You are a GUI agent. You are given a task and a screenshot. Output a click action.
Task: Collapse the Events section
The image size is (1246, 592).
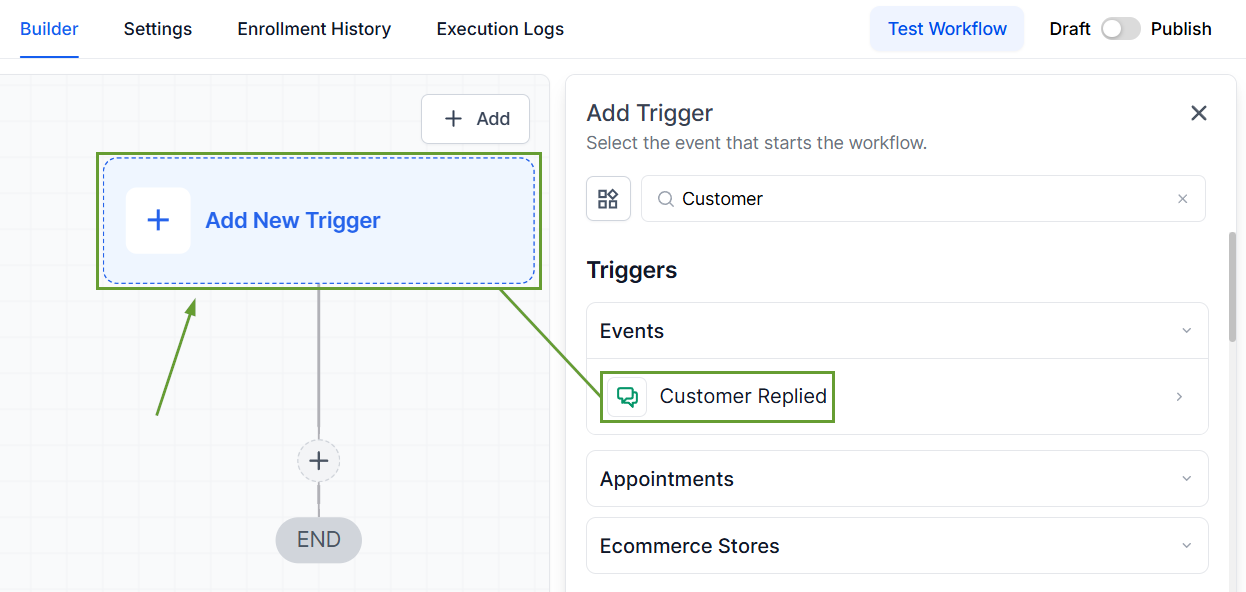(x=1187, y=331)
